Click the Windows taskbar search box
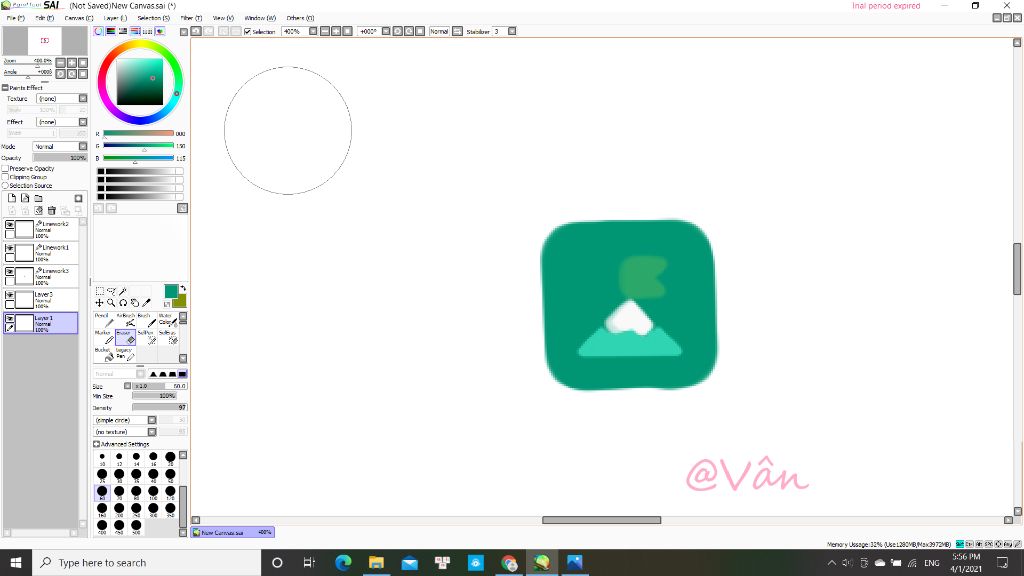The image size is (1024, 576). [x=147, y=562]
